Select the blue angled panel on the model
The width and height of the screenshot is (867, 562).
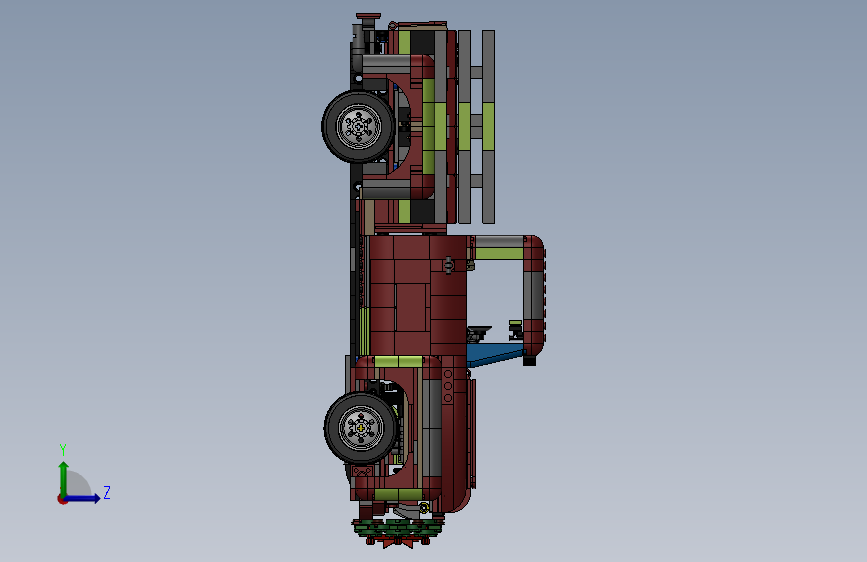click(x=495, y=354)
